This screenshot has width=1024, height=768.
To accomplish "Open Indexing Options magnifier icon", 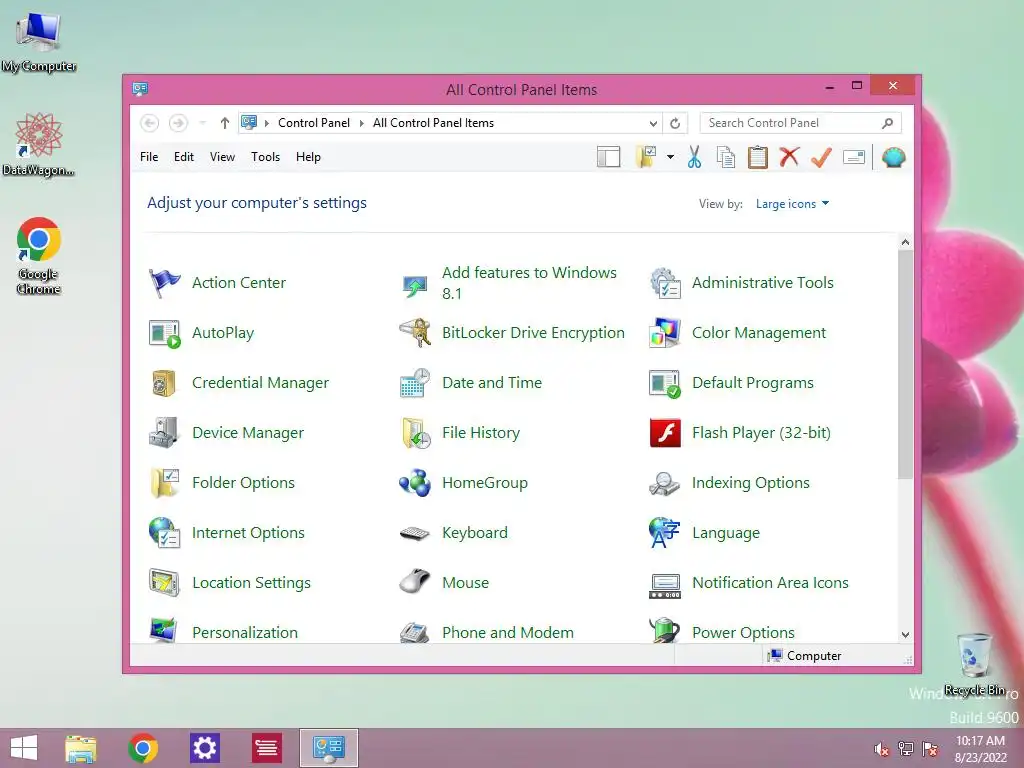I will pos(665,483).
